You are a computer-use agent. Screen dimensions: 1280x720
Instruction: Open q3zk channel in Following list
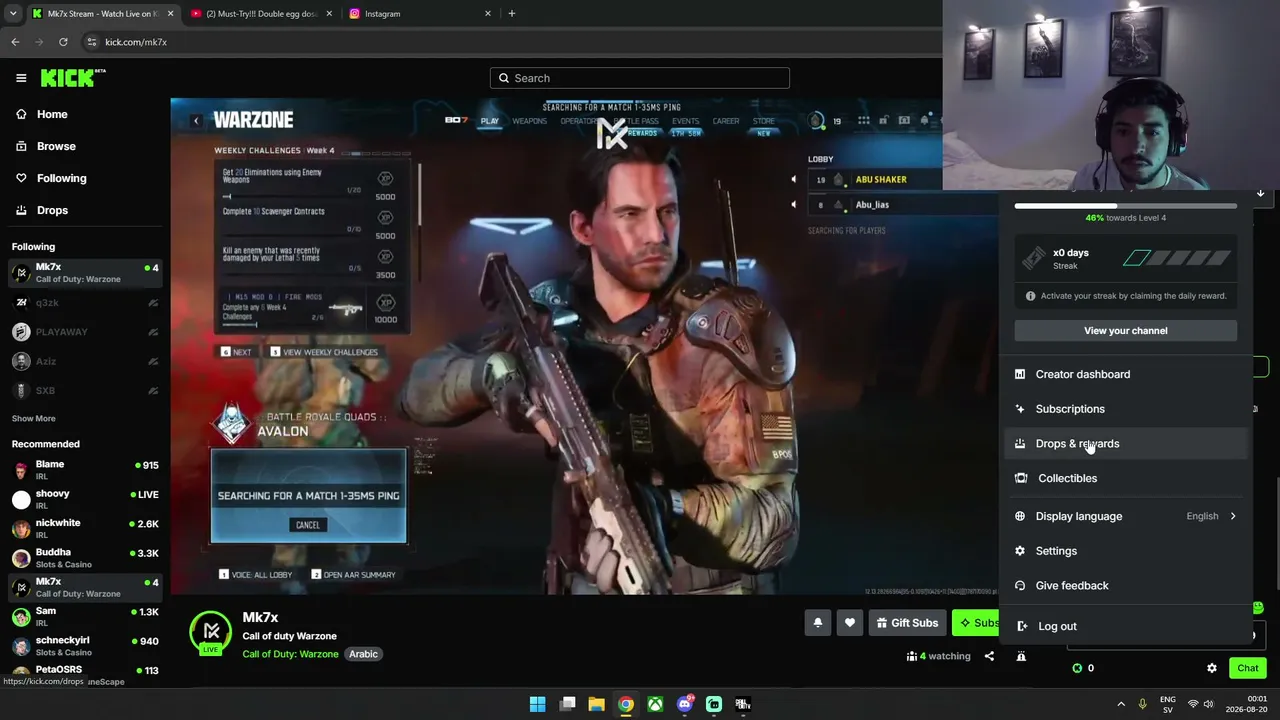86,303
